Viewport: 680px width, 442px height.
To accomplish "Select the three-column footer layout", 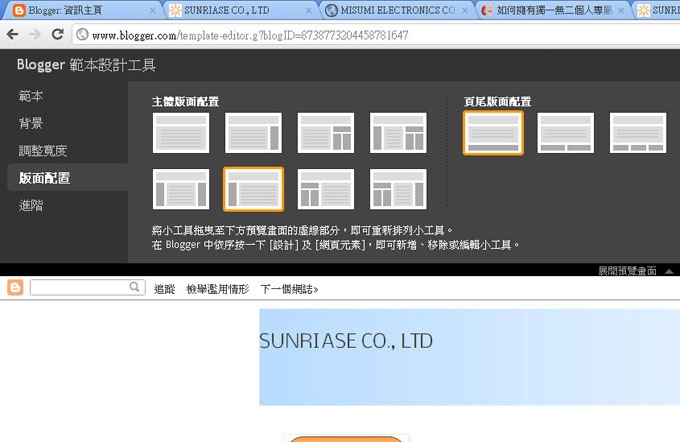I will (638, 133).
